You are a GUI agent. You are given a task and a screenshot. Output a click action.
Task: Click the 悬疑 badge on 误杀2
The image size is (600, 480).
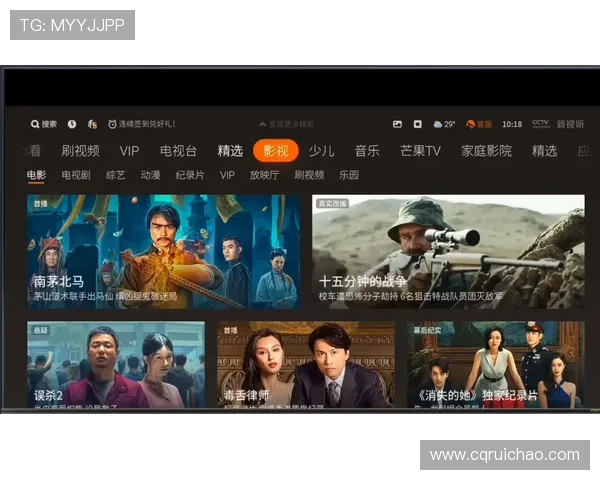point(40,330)
